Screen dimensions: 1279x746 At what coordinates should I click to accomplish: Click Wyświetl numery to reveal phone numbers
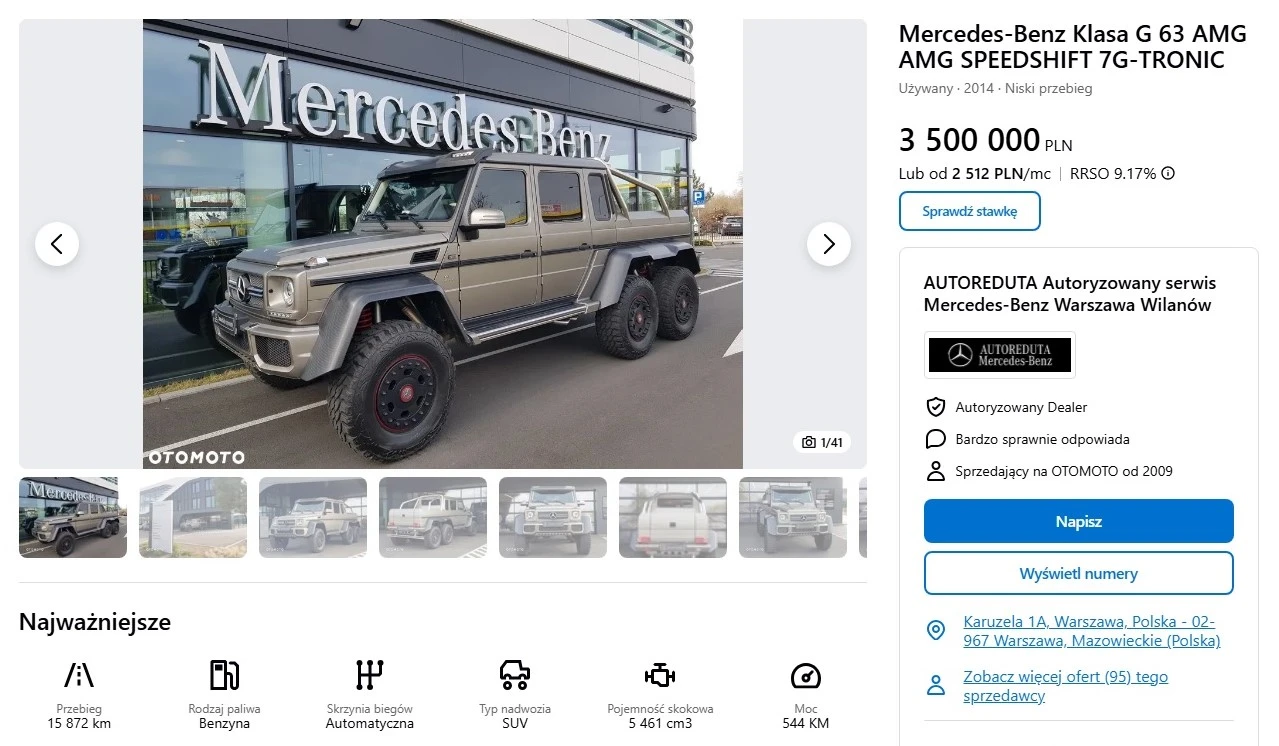point(1078,574)
